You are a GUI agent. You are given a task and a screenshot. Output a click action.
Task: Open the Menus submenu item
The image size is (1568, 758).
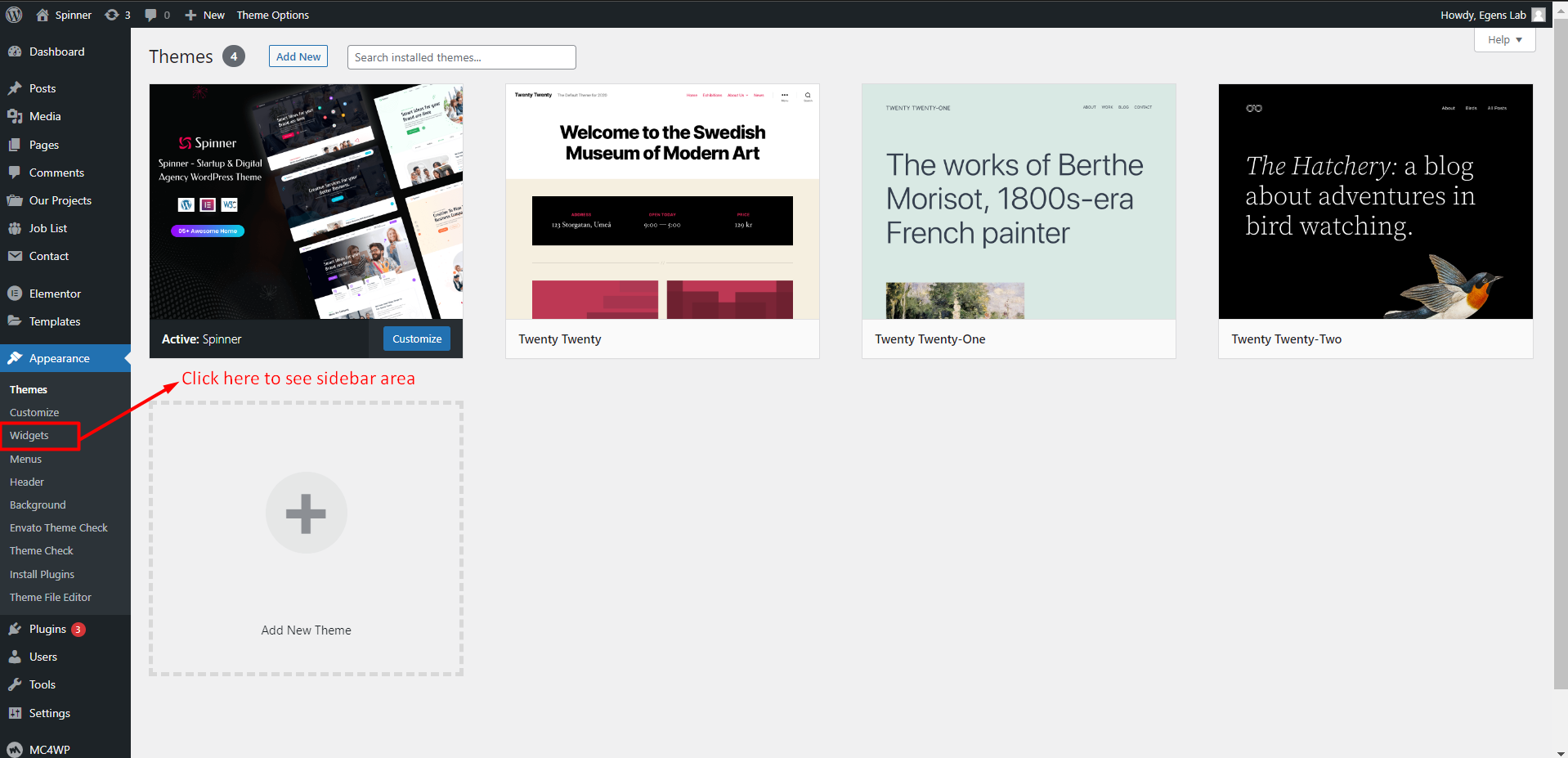(x=25, y=460)
